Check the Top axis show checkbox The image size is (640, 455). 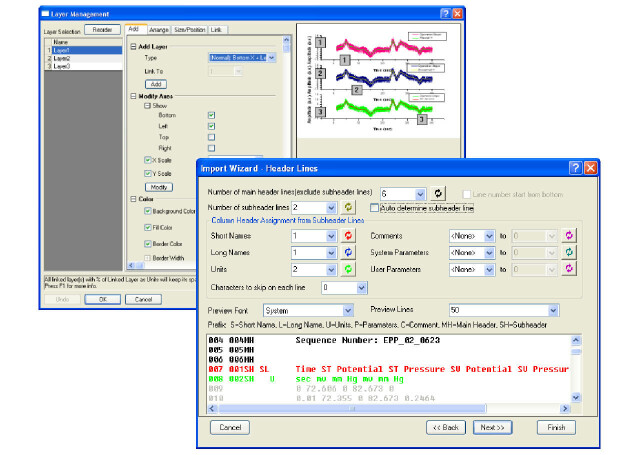pyautogui.click(x=211, y=135)
